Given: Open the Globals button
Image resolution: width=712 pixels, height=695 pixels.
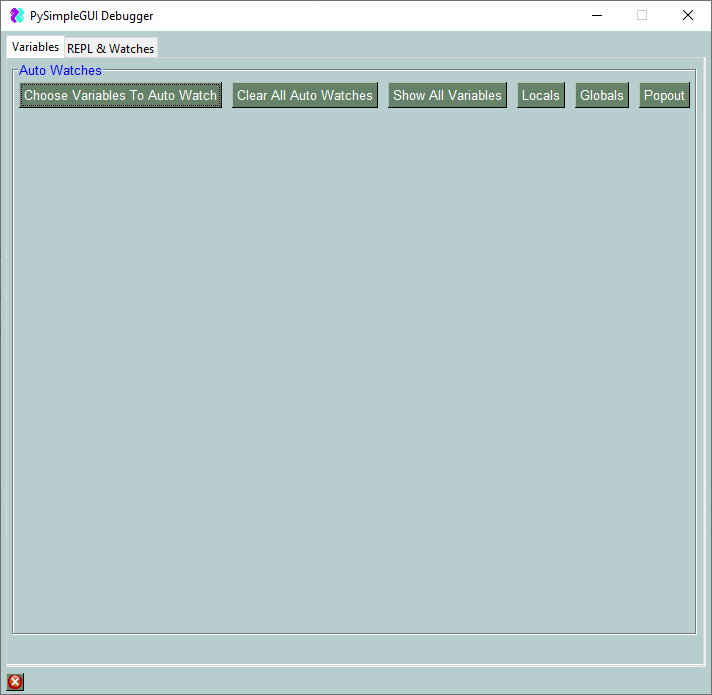Looking at the screenshot, I should (x=602, y=95).
